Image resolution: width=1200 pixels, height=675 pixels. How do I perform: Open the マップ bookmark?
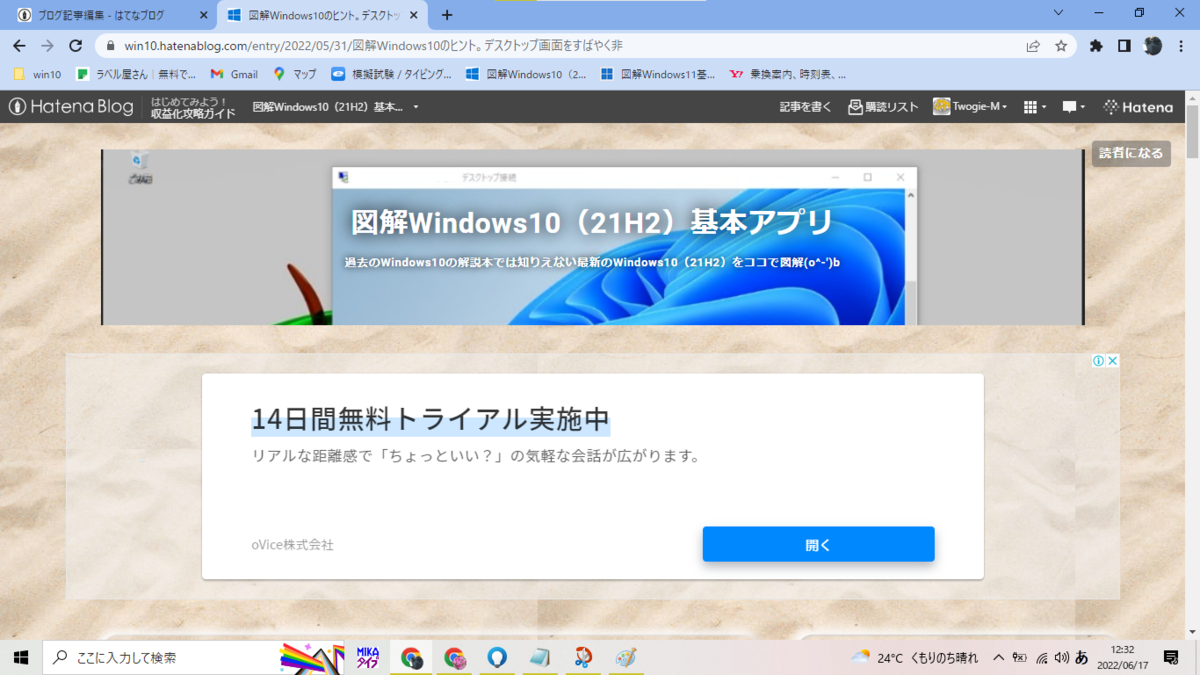click(295, 74)
